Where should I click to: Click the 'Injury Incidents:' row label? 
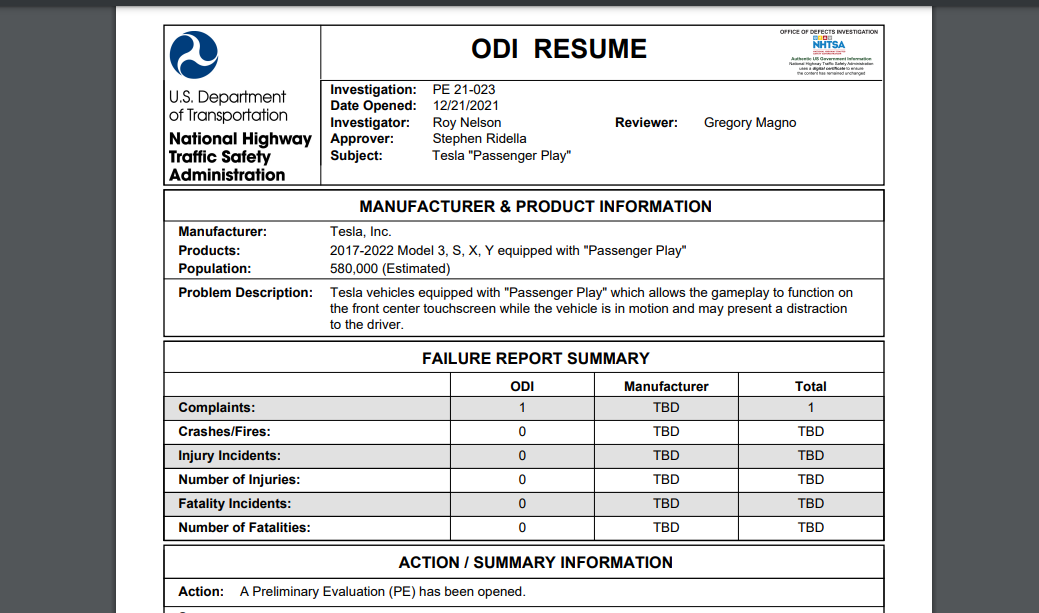pyautogui.click(x=229, y=455)
